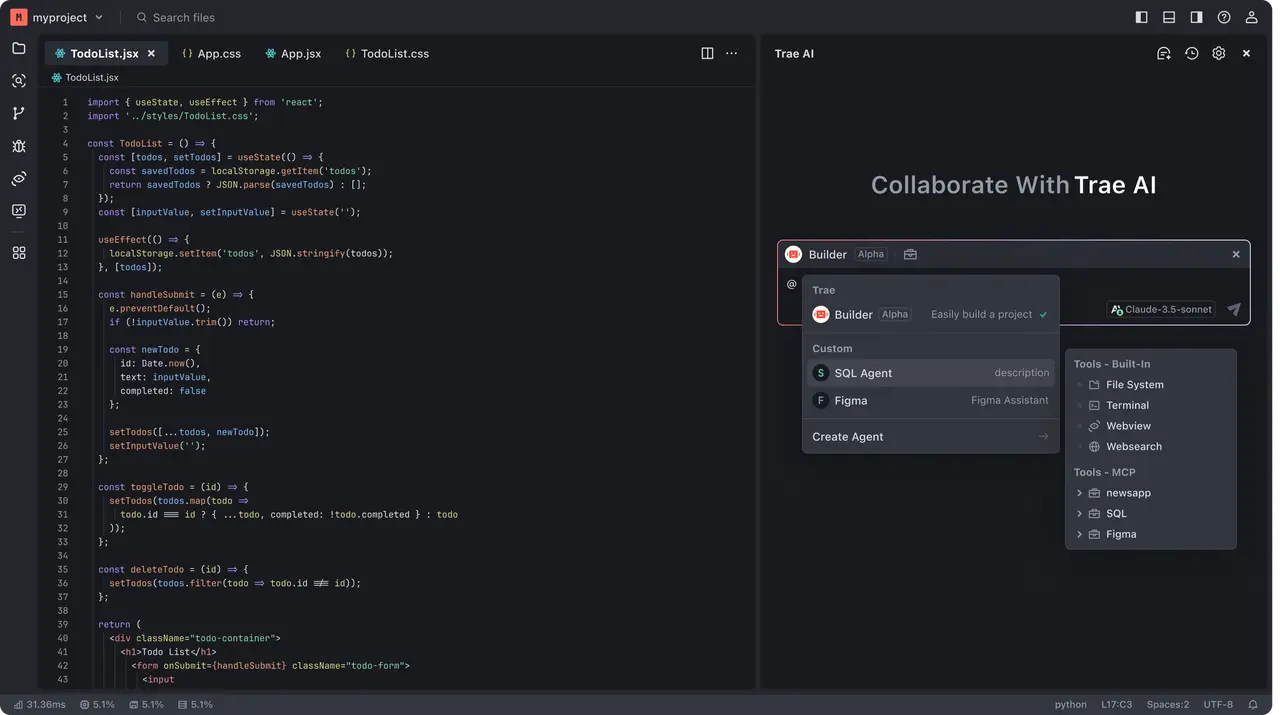The height and width of the screenshot is (715, 1280).
Task: Toggle the primary sidebar visibility
Action: [1141, 17]
